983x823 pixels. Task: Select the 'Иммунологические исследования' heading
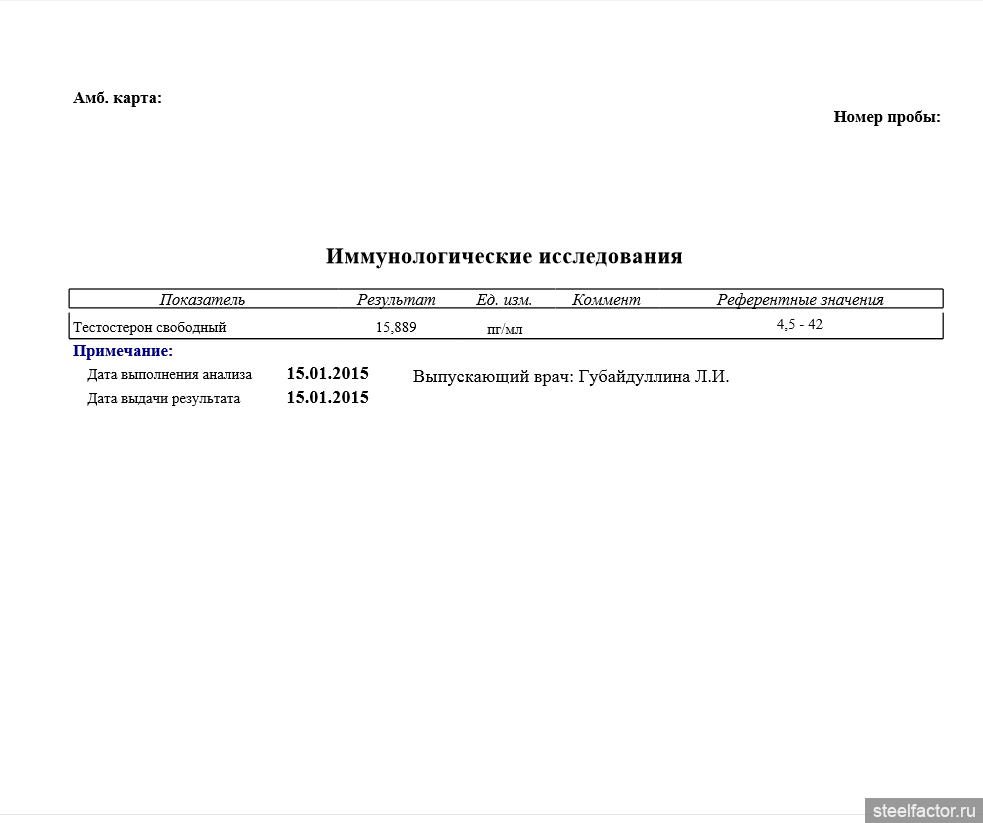(504, 256)
